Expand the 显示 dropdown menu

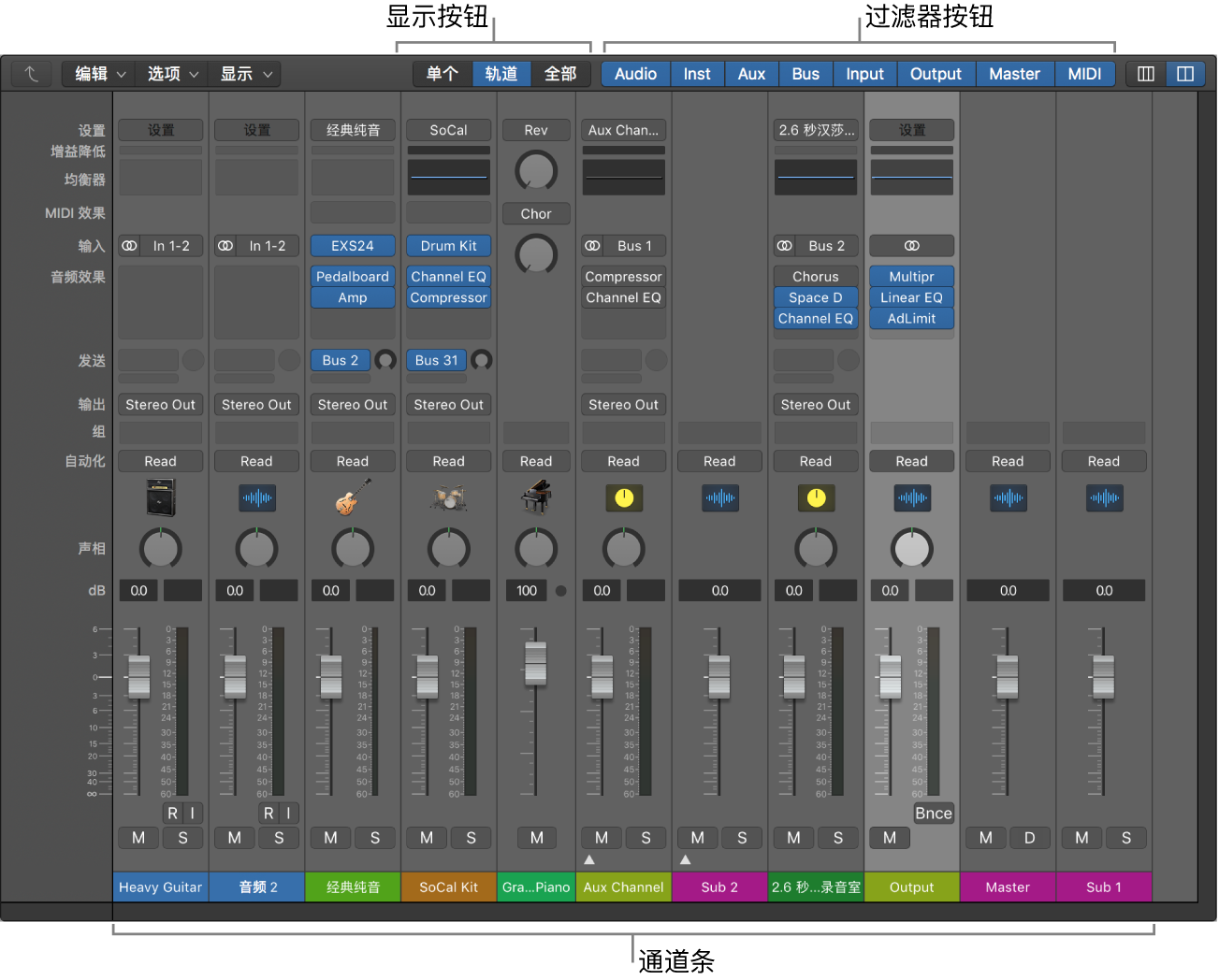coord(246,74)
